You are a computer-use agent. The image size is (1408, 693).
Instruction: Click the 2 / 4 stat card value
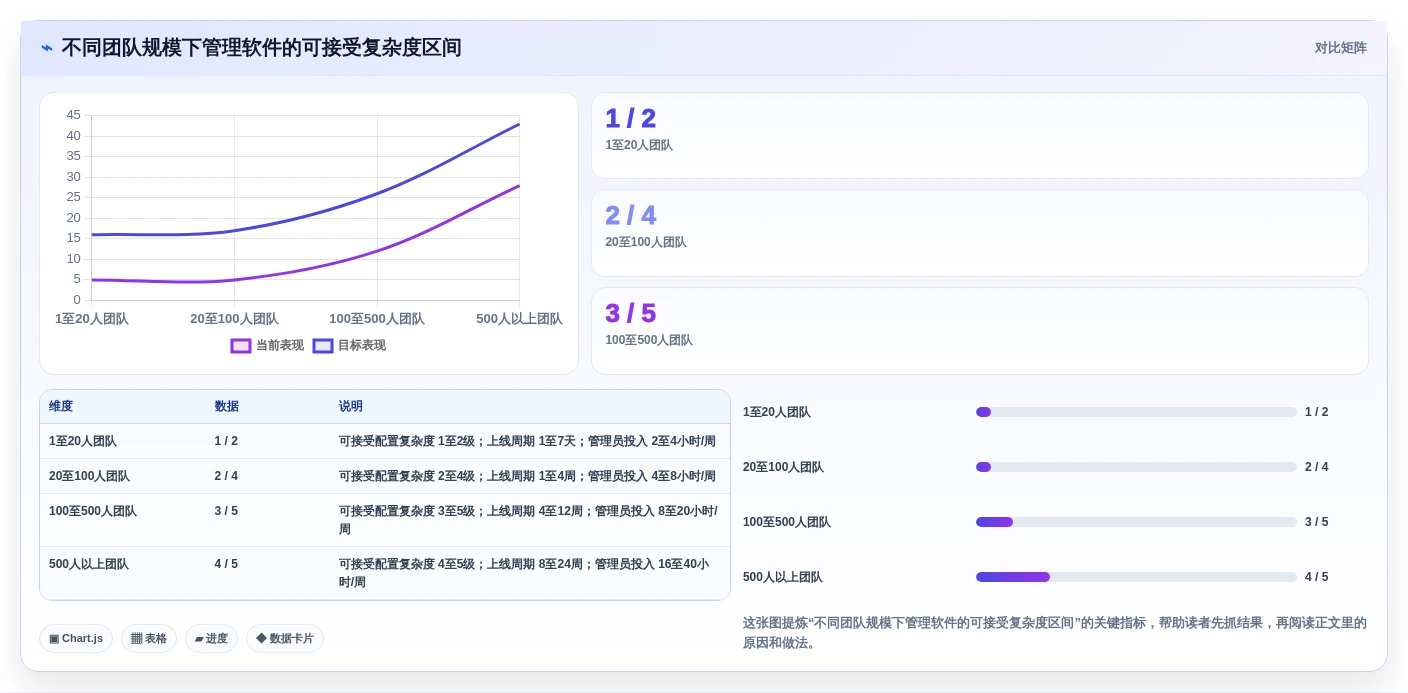(630, 216)
